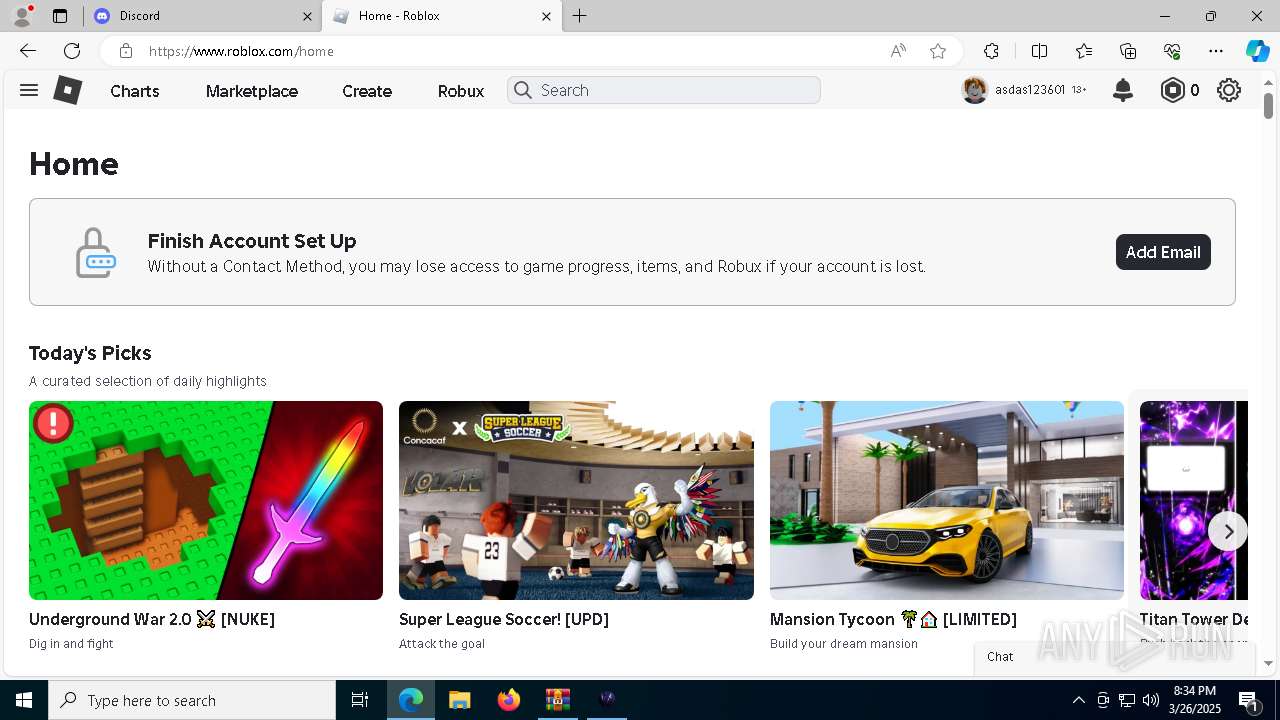Open the Collections icon
The height and width of the screenshot is (720, 1280).
pos(1128,51)
